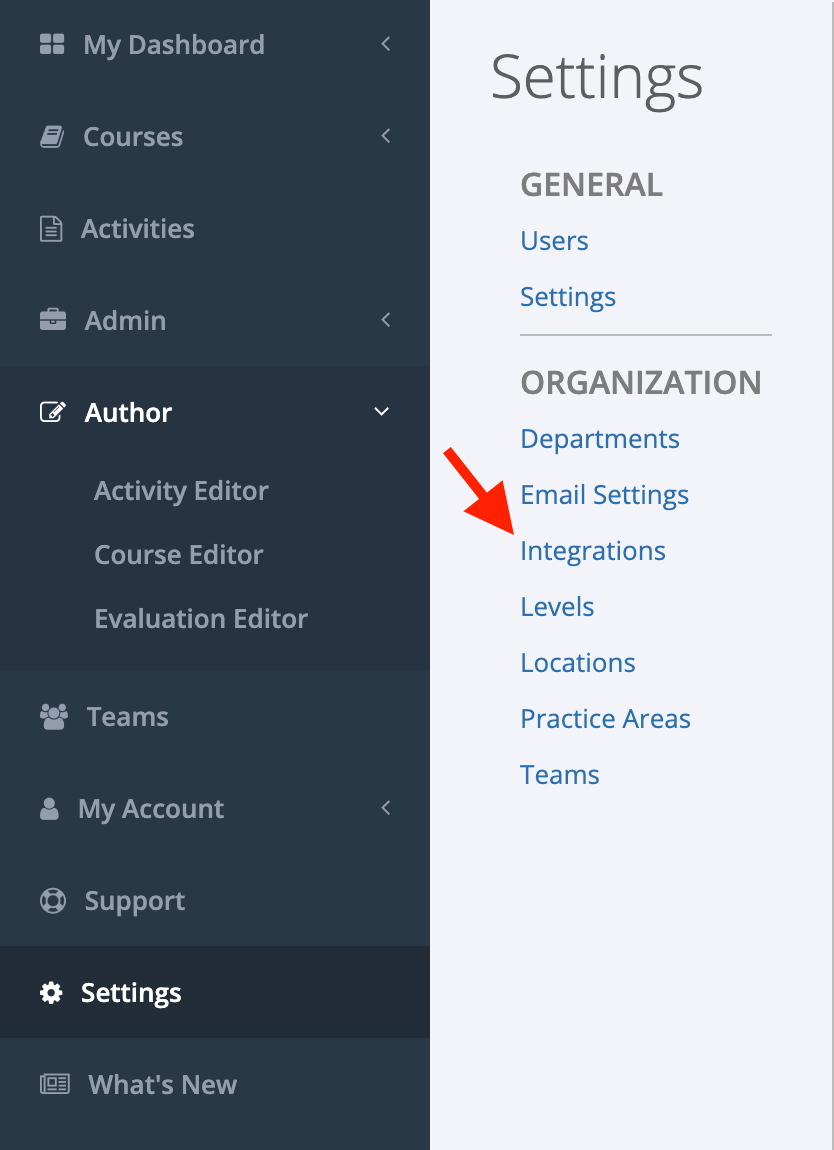The height and width of the screenshot is (1150, 834).
Task: Expand the My Account chevron
Action: pyautogui.click(x=386, y=808)
